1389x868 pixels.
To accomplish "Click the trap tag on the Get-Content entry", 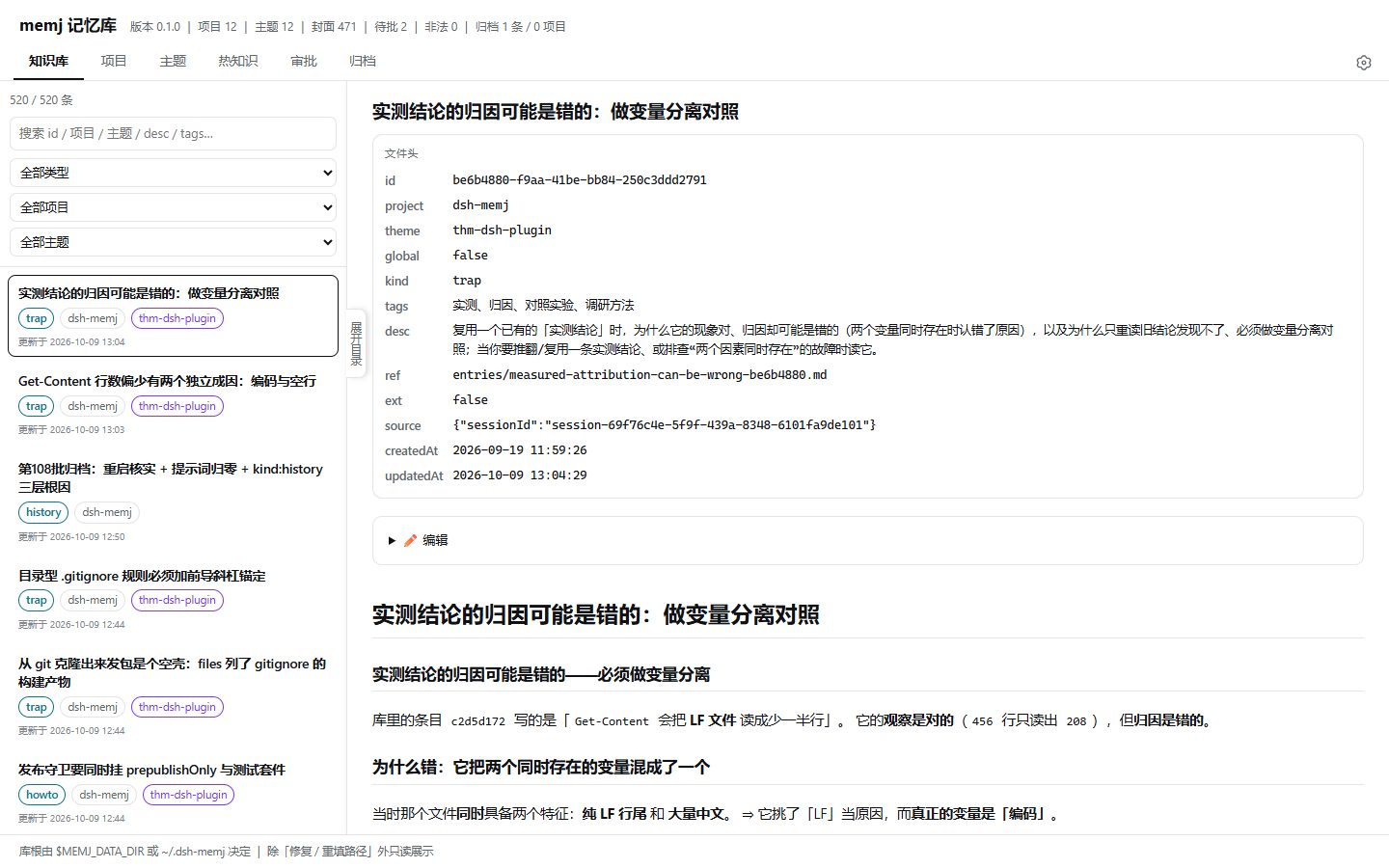I will coord(37,406).
